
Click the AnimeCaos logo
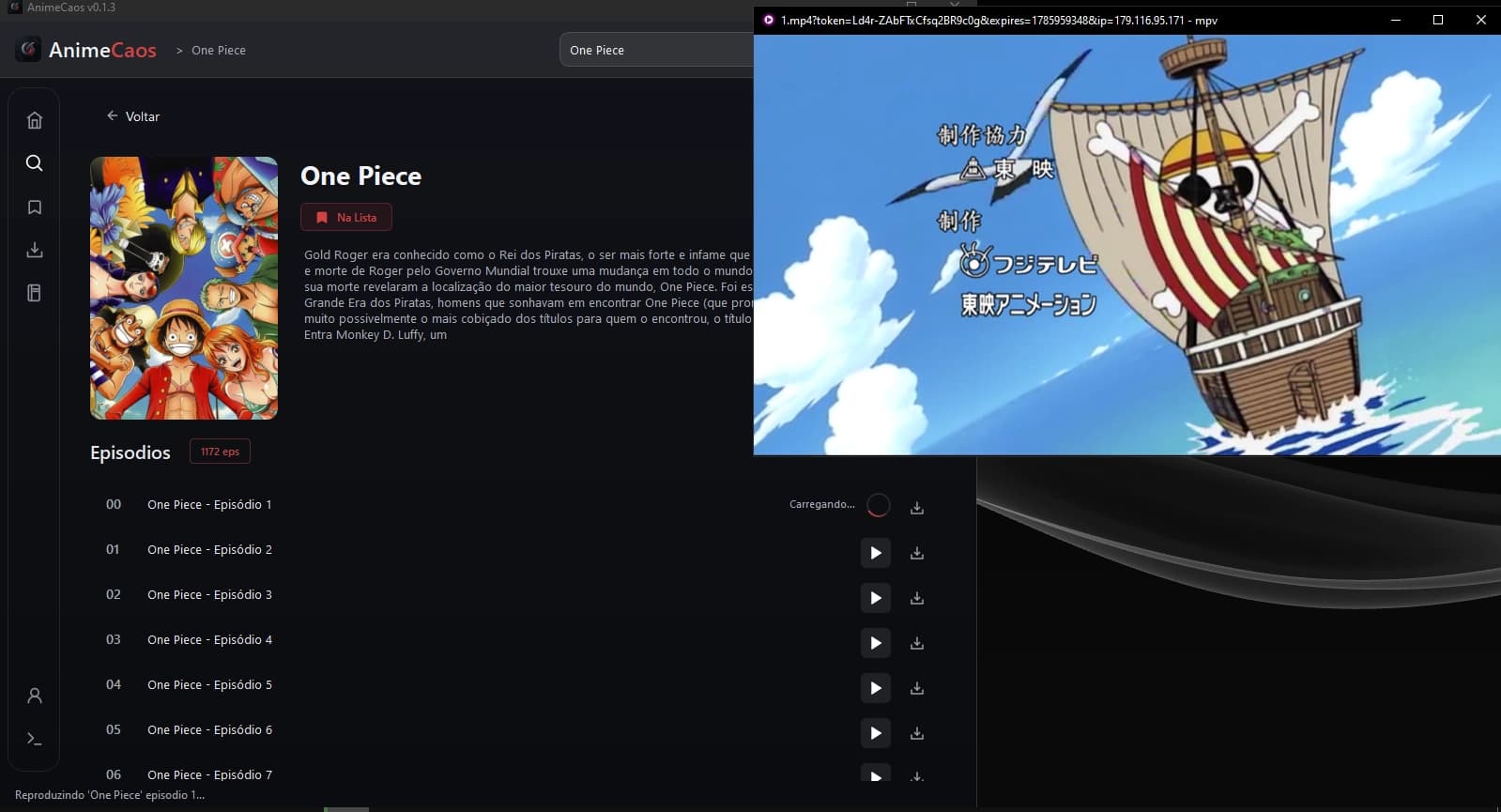[x=86, y=50]
